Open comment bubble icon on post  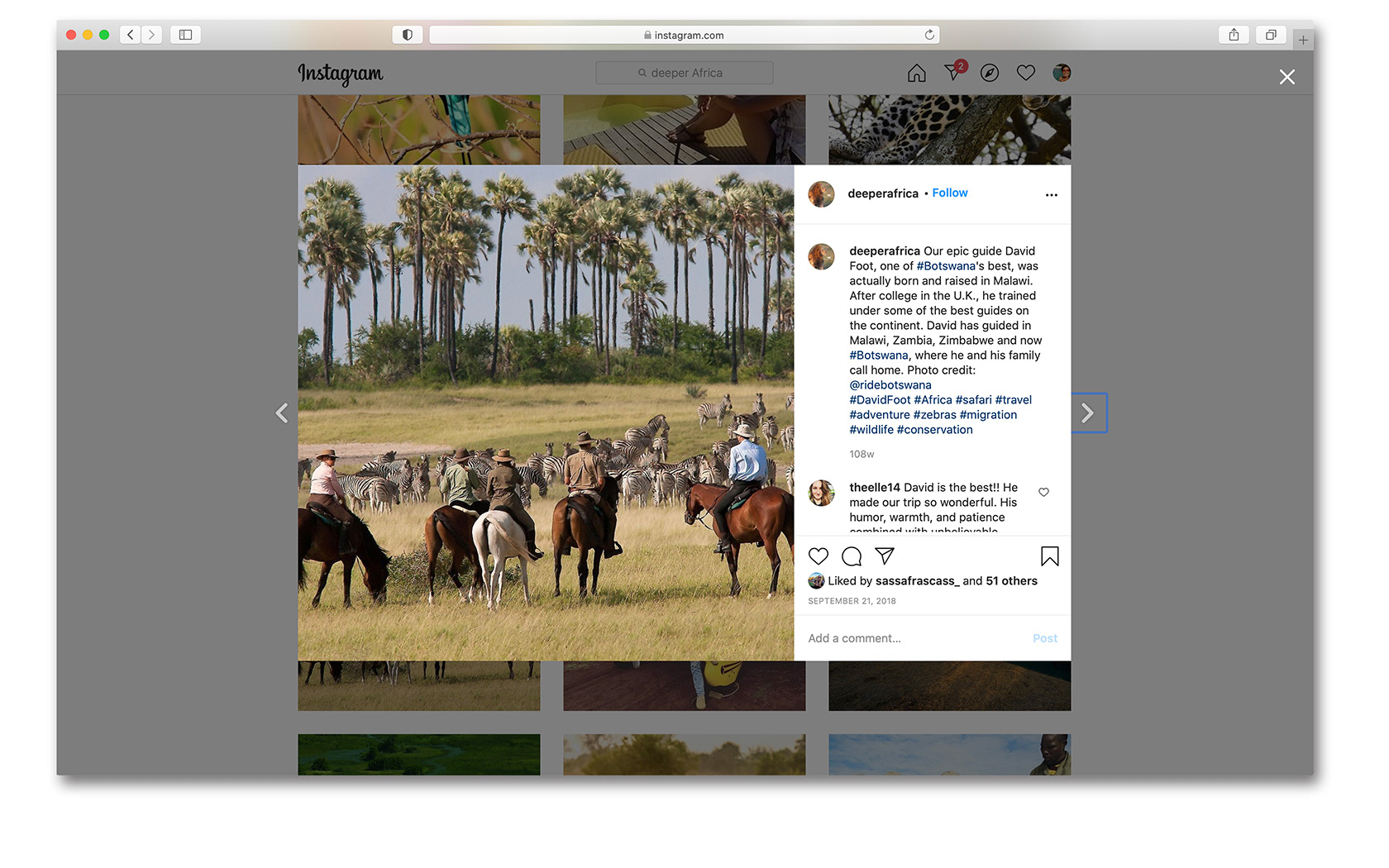(x=852, y=556)
